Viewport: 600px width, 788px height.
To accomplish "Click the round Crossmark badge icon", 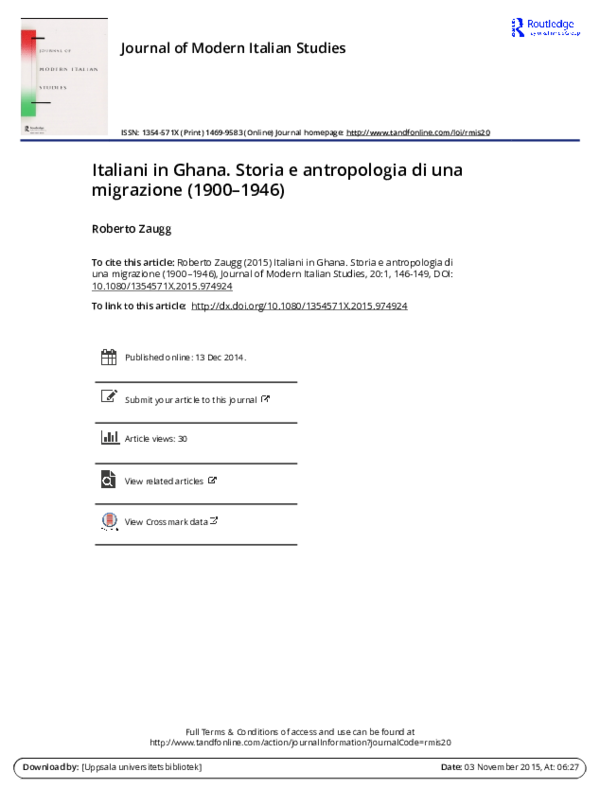I will click(x=110, y=519).
